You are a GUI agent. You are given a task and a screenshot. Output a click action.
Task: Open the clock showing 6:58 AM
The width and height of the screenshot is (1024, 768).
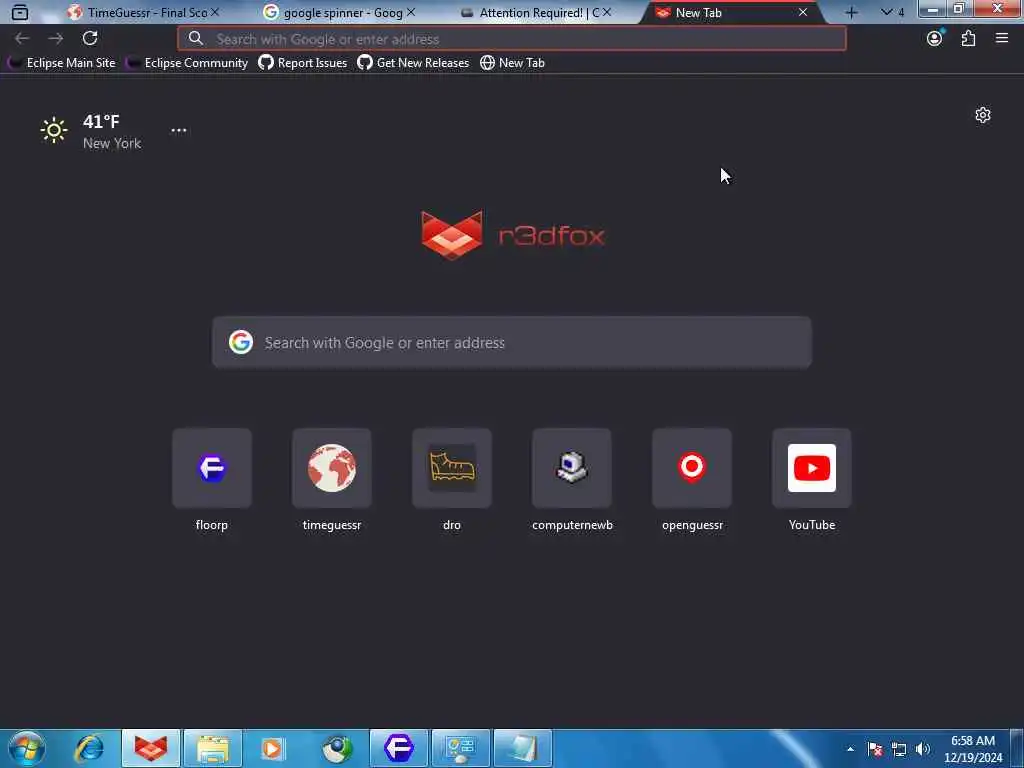coord(973,749)
